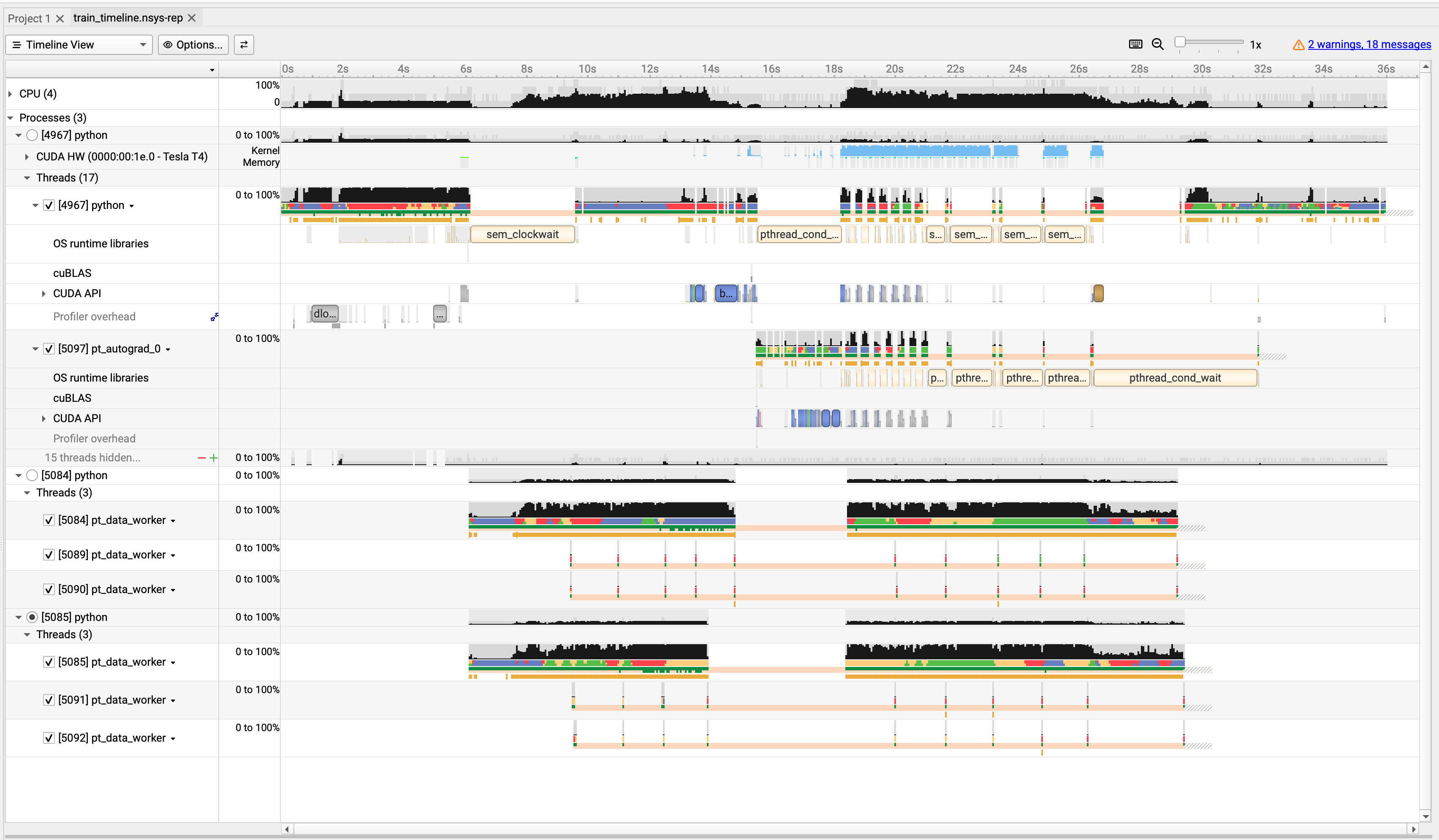
Task: Switch to the Project 1 tab
Action: pos(29,18)
